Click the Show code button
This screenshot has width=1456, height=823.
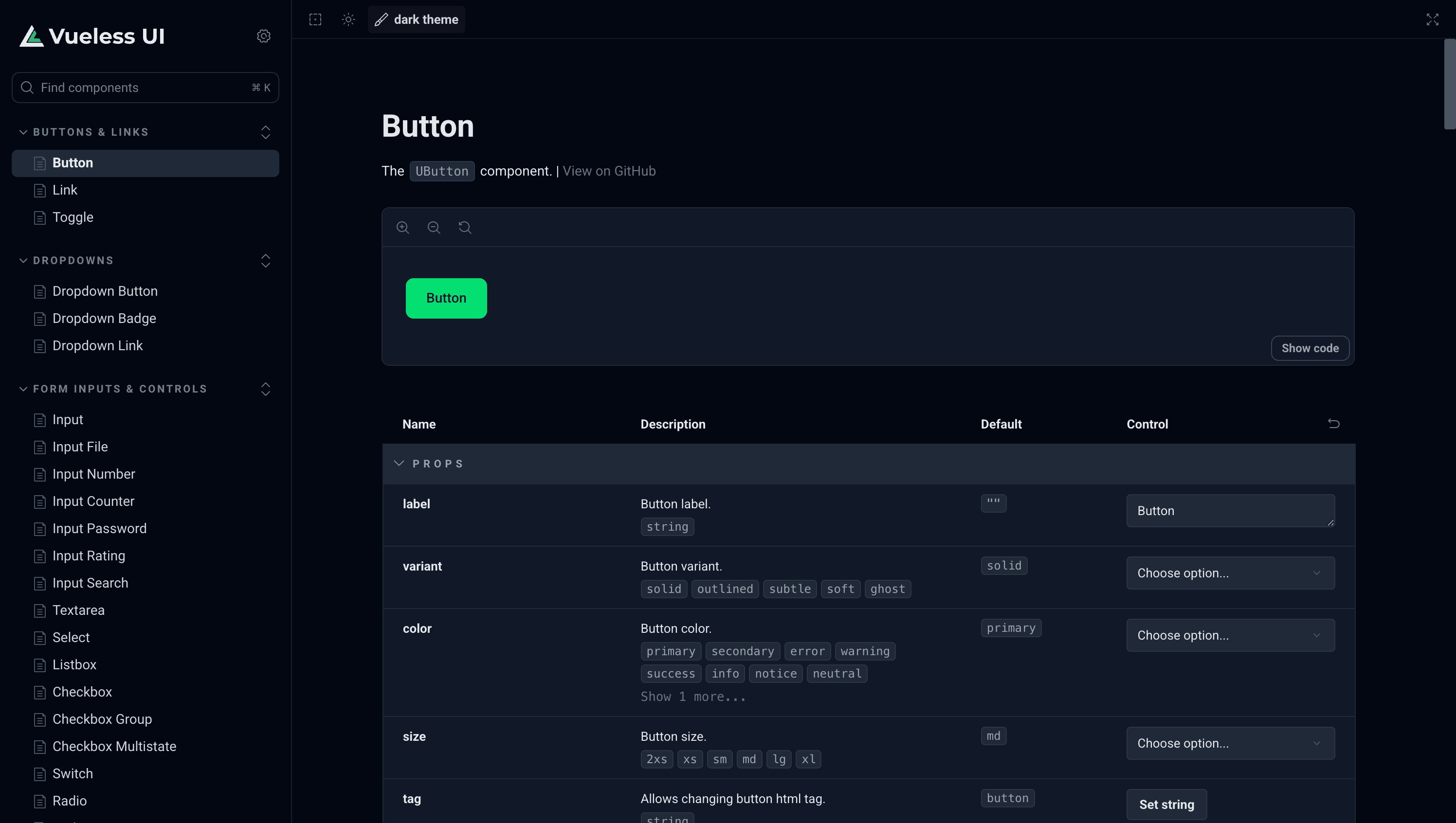(1310, 348)
